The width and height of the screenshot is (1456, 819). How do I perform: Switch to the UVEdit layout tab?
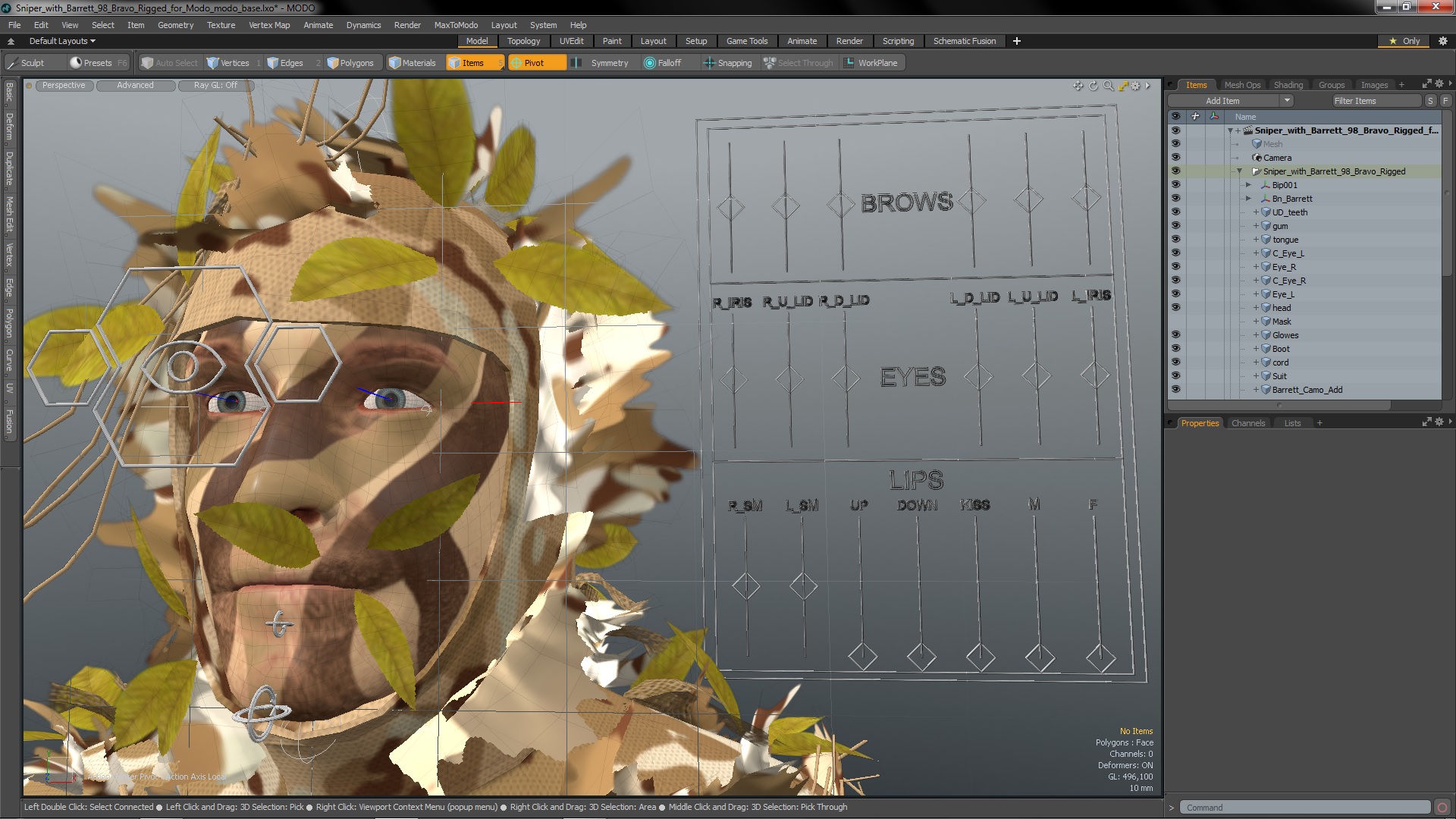click(571, 41)
